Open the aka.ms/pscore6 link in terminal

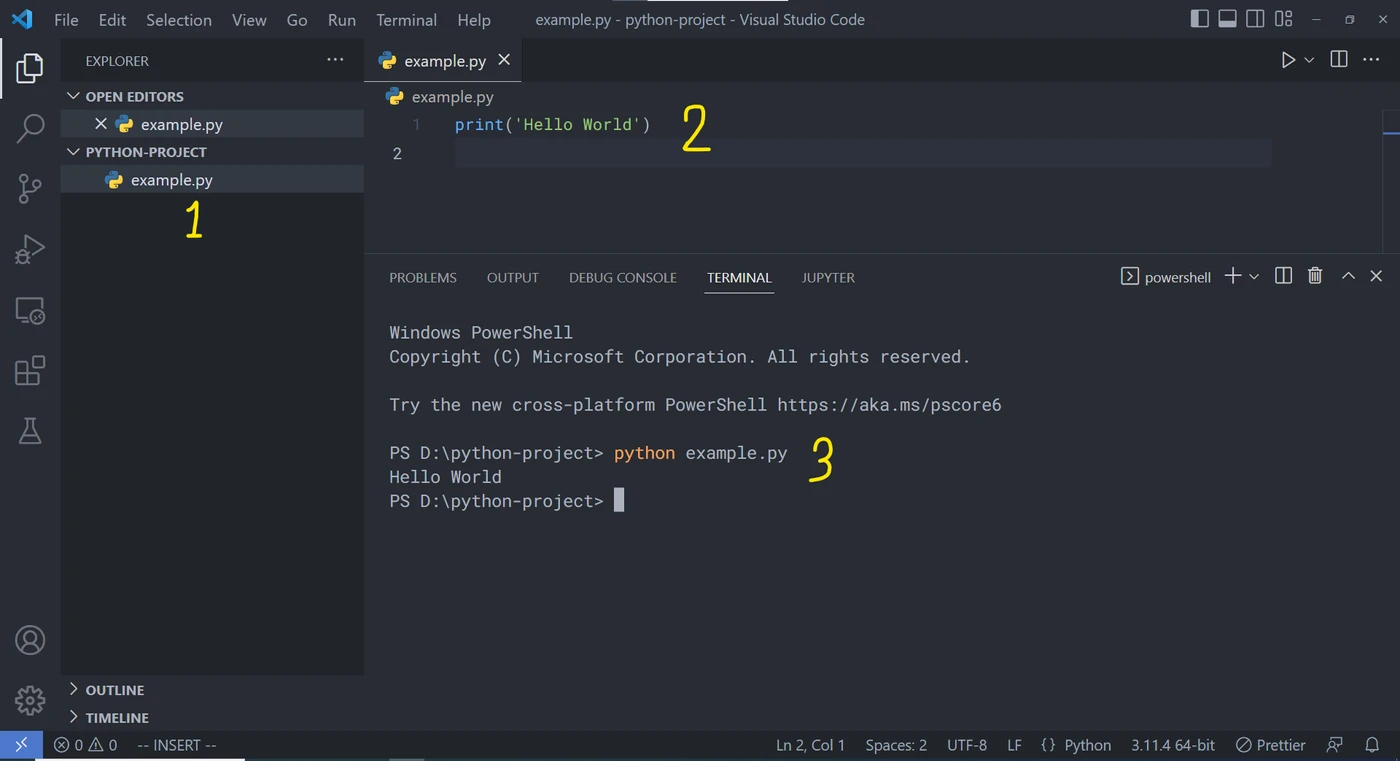(x=889, y=405)
